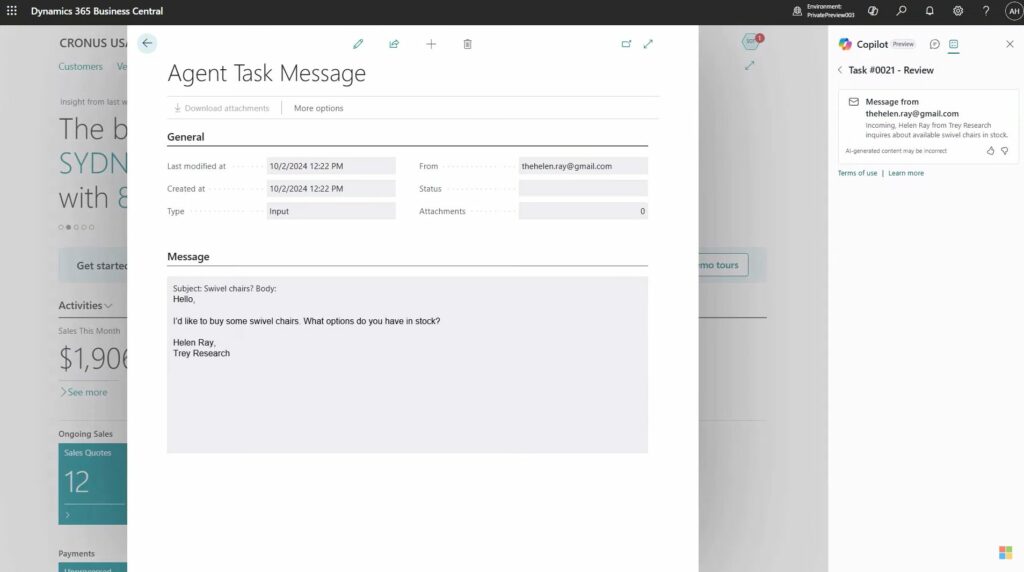Click the Last modified at field
The width and height of the screenshot is (1024, 572).
point(331,166)
